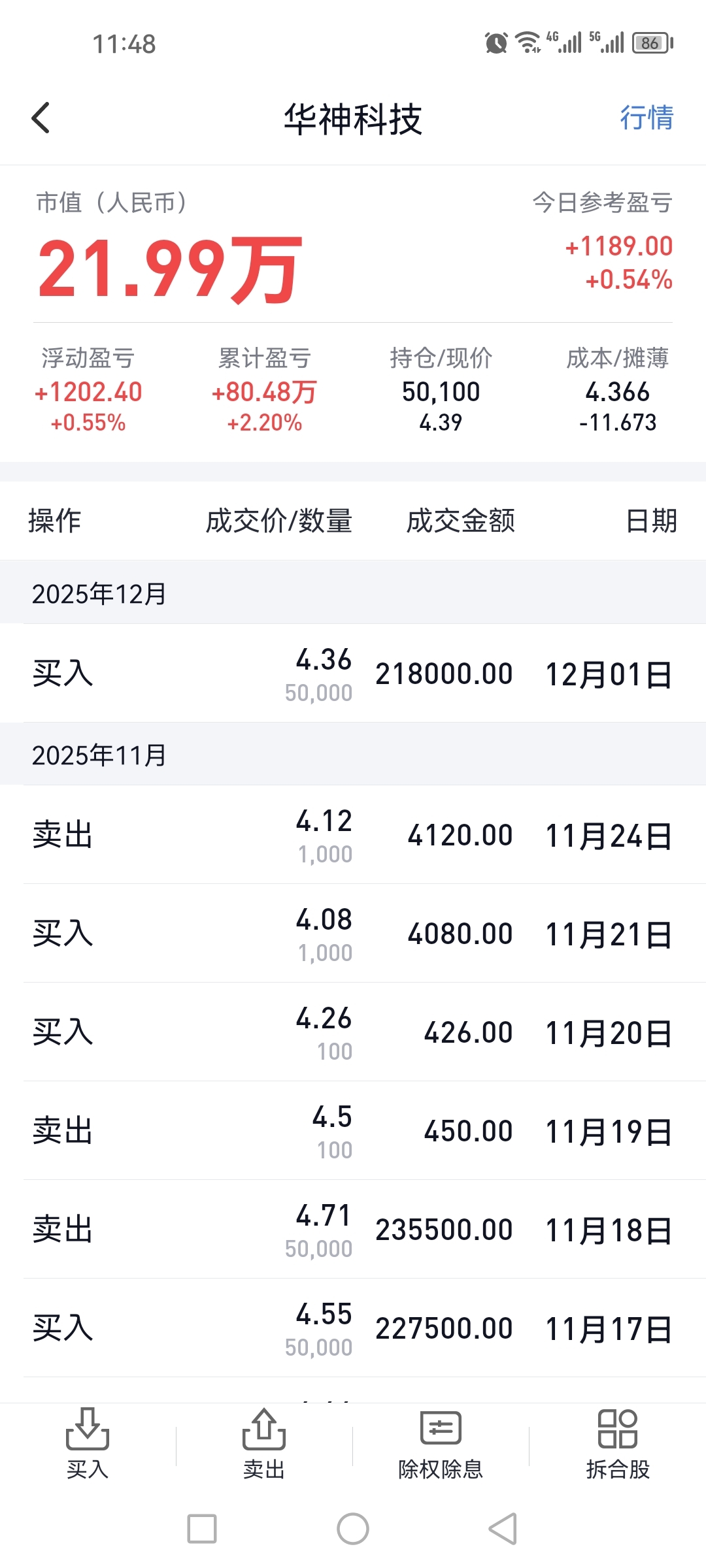Open the 行情 market quotes link
Screen dimensions: 706x1568
pos(646,118)
